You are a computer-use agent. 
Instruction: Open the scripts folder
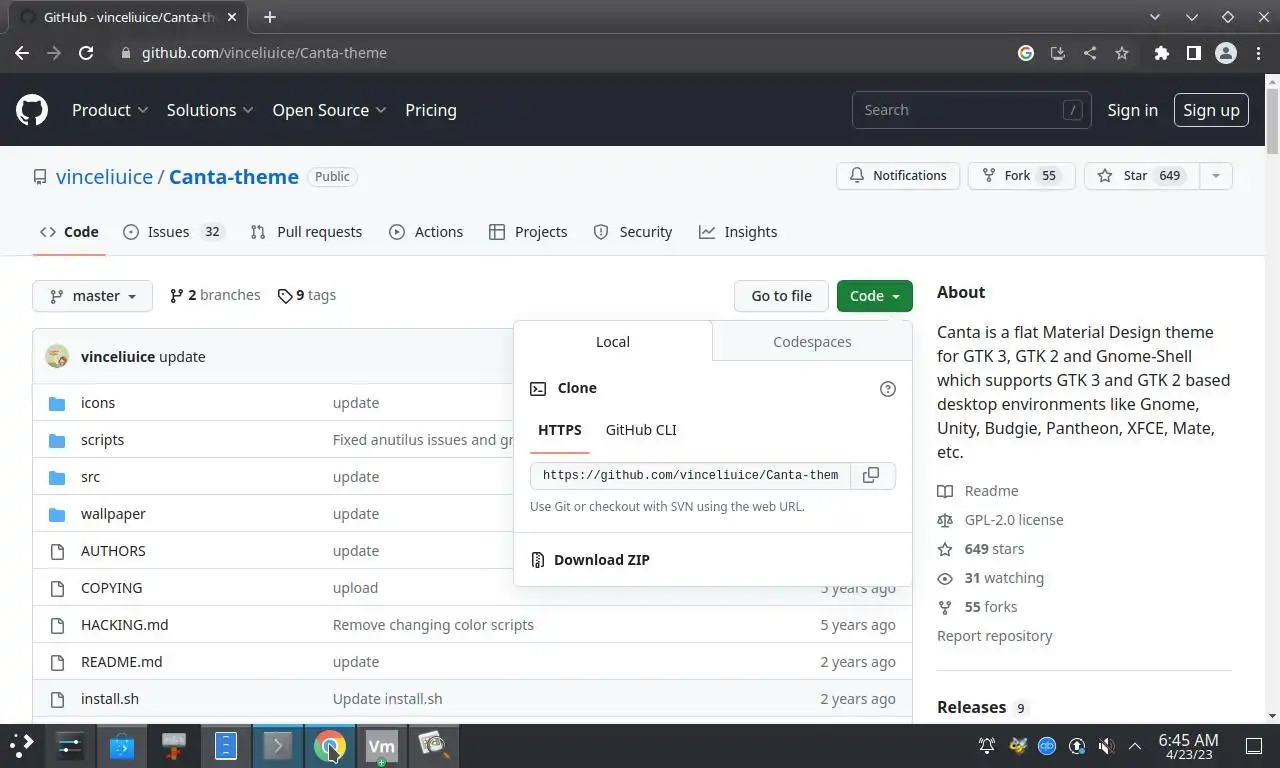(x=102, y=440)
